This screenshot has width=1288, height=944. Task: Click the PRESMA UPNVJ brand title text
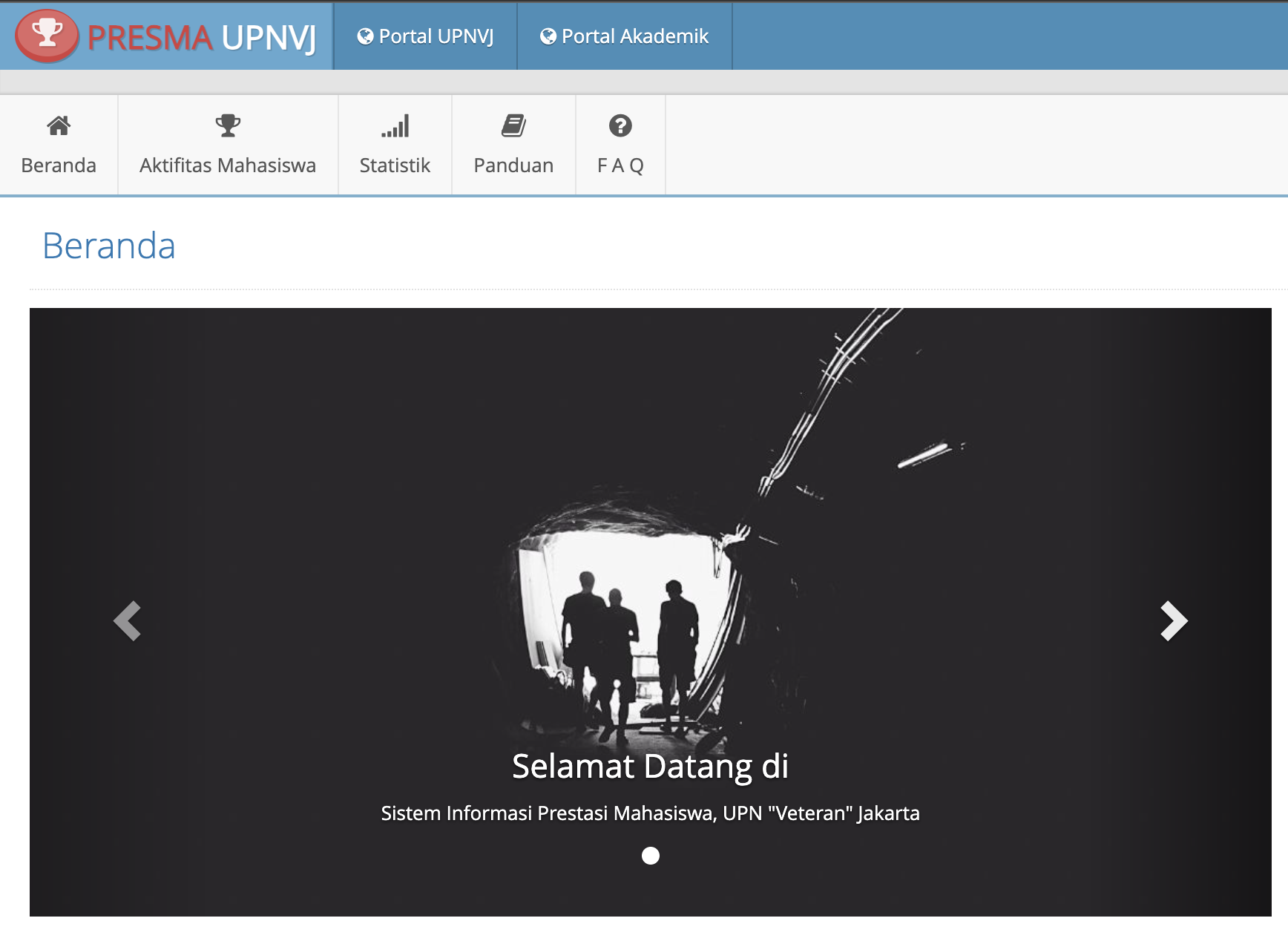(x=202, y=37)
